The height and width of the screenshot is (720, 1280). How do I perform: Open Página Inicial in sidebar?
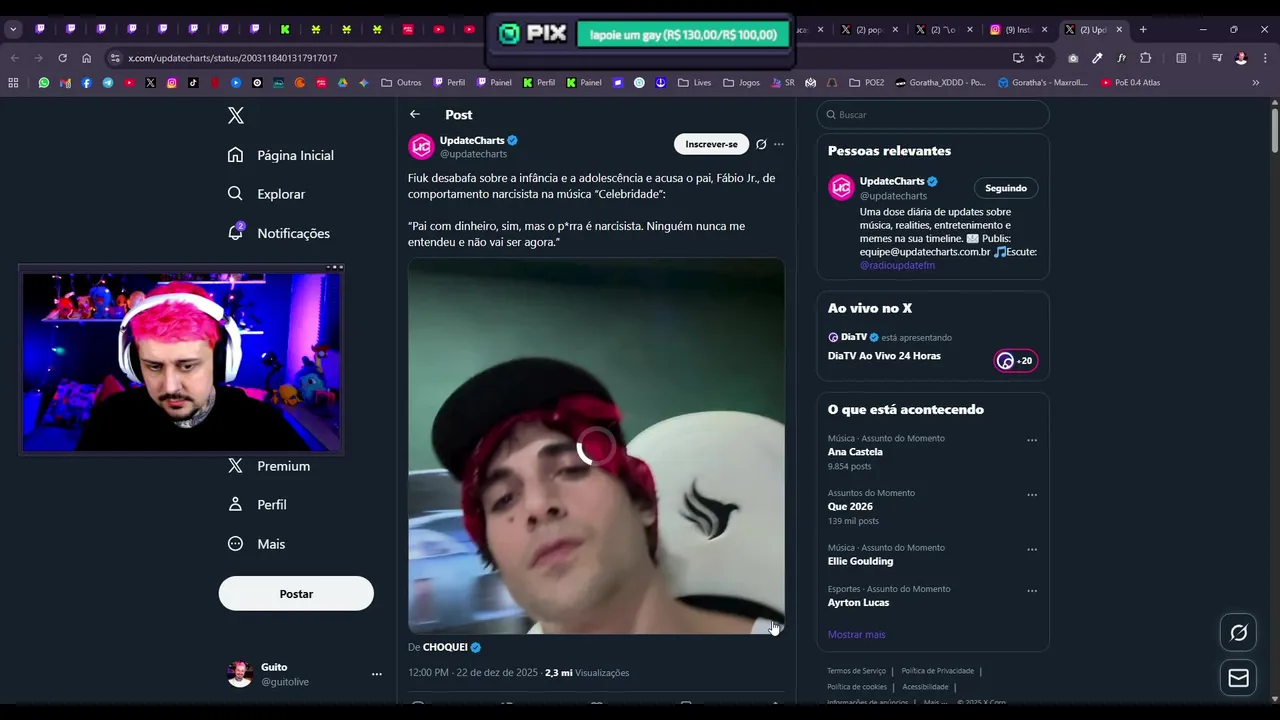tap(281, 155)
